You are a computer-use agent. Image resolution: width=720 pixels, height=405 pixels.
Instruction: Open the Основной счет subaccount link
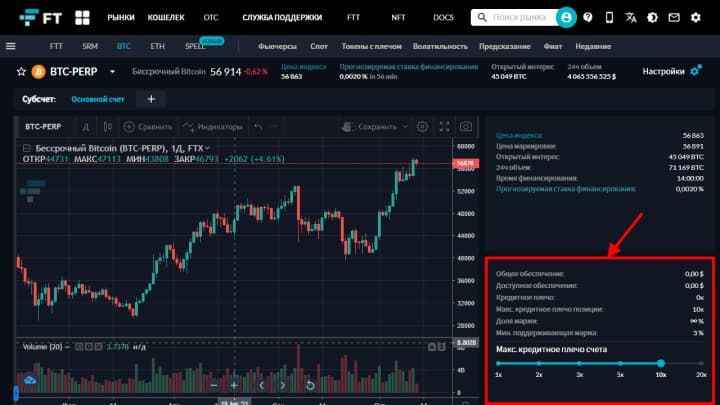coord(98,99)
